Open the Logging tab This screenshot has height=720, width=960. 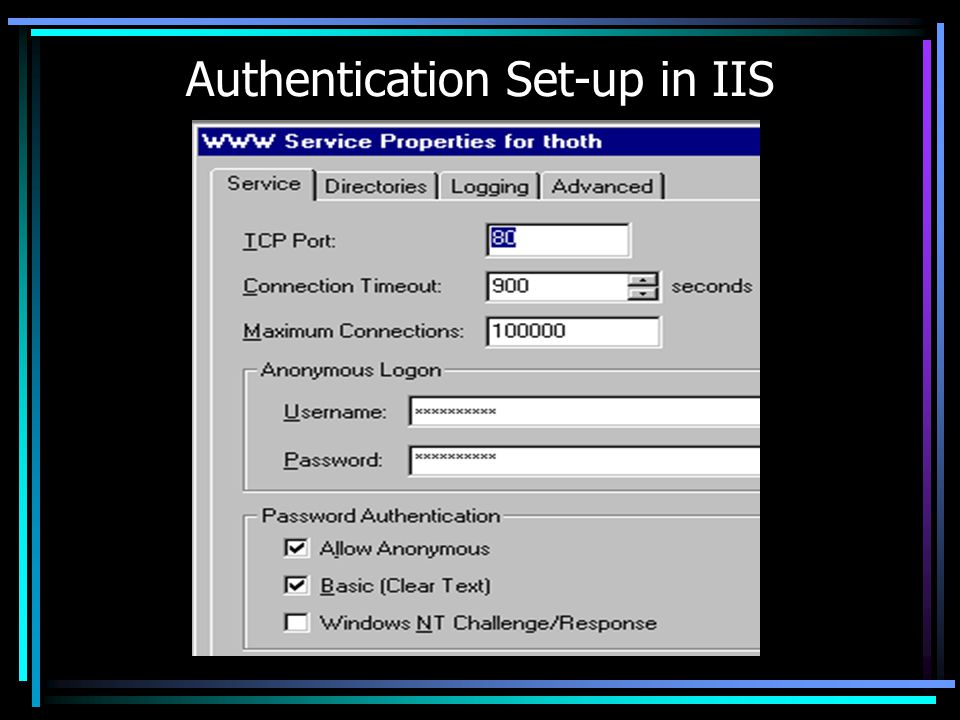(489, 186)
